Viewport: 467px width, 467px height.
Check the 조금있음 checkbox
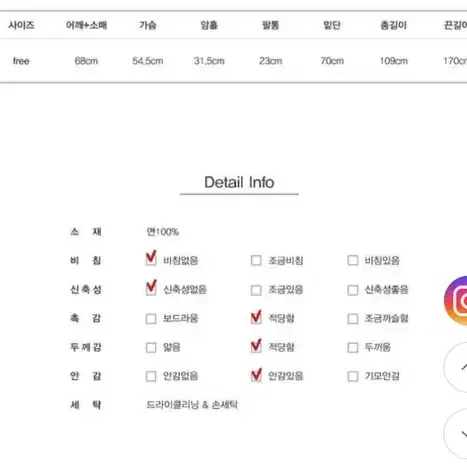256,290
